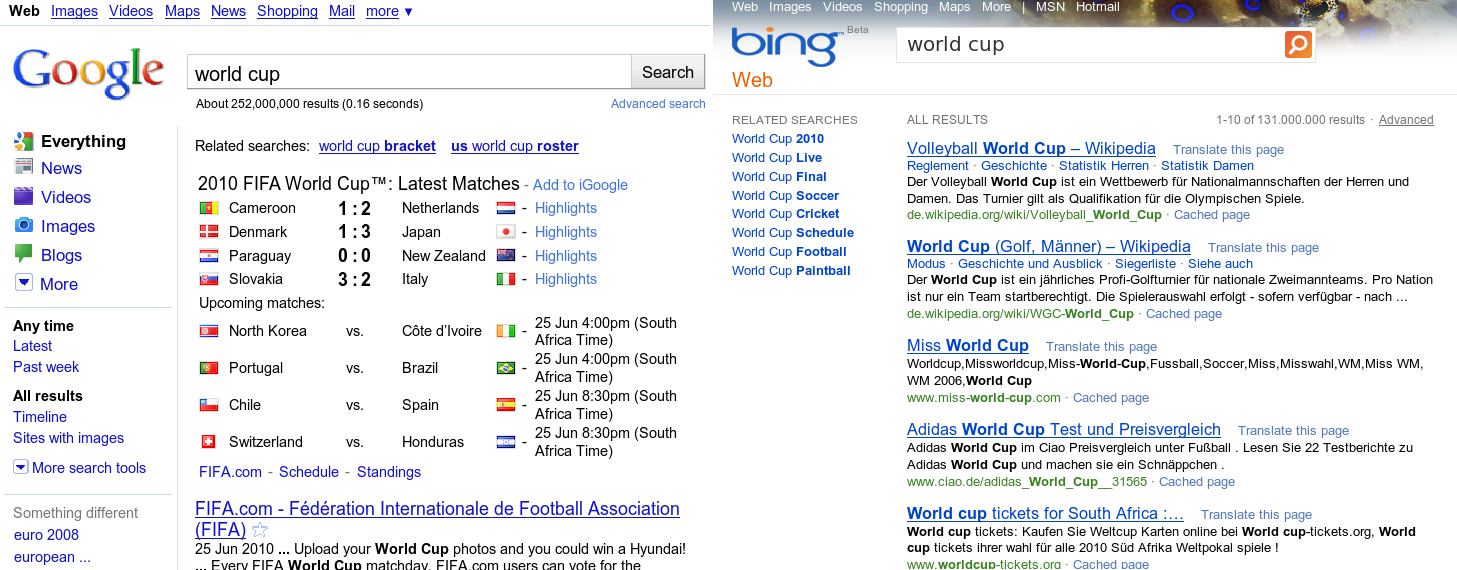Expand More search tools

pos(21,467)
